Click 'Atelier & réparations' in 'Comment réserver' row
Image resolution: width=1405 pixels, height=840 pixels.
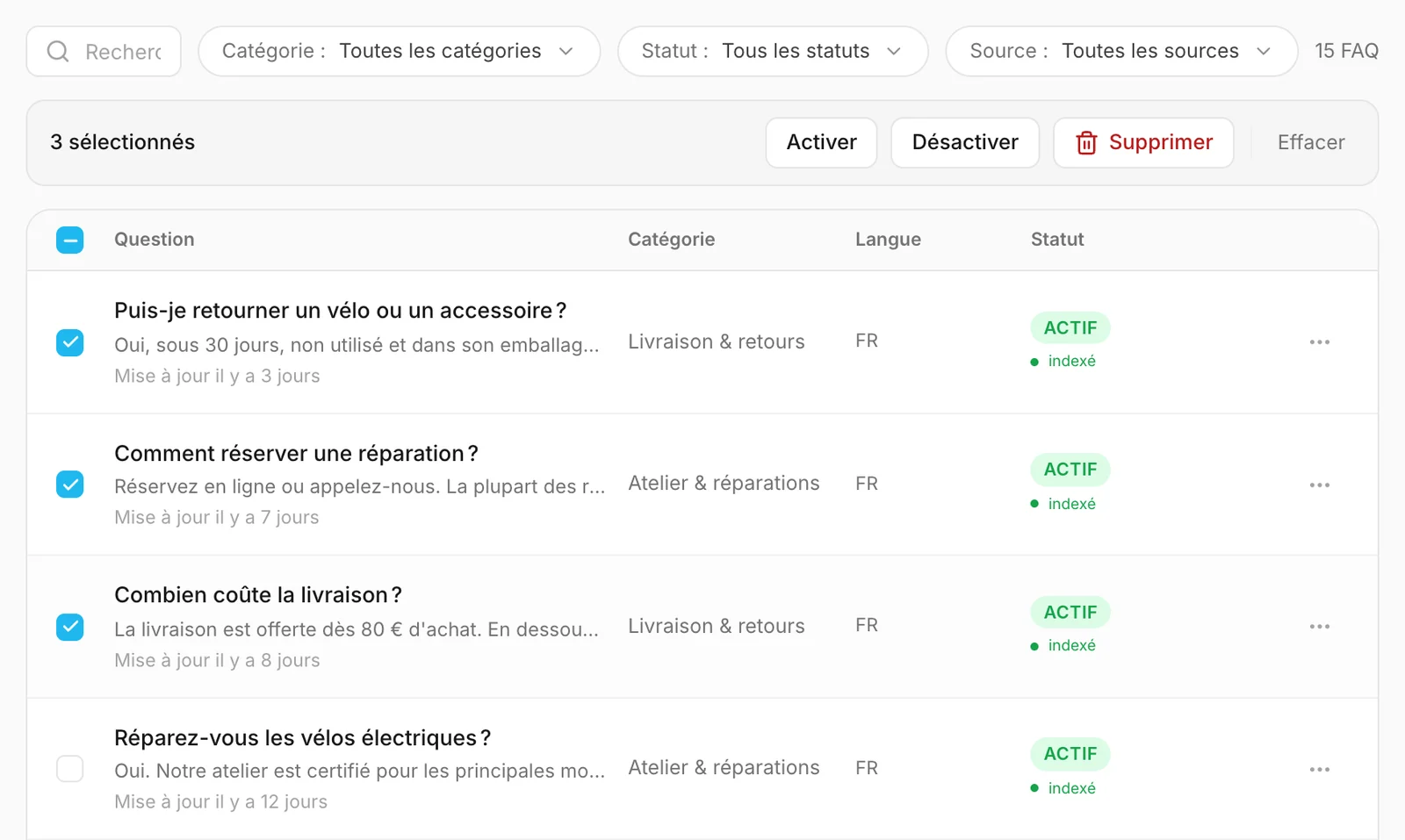point(724,484)
